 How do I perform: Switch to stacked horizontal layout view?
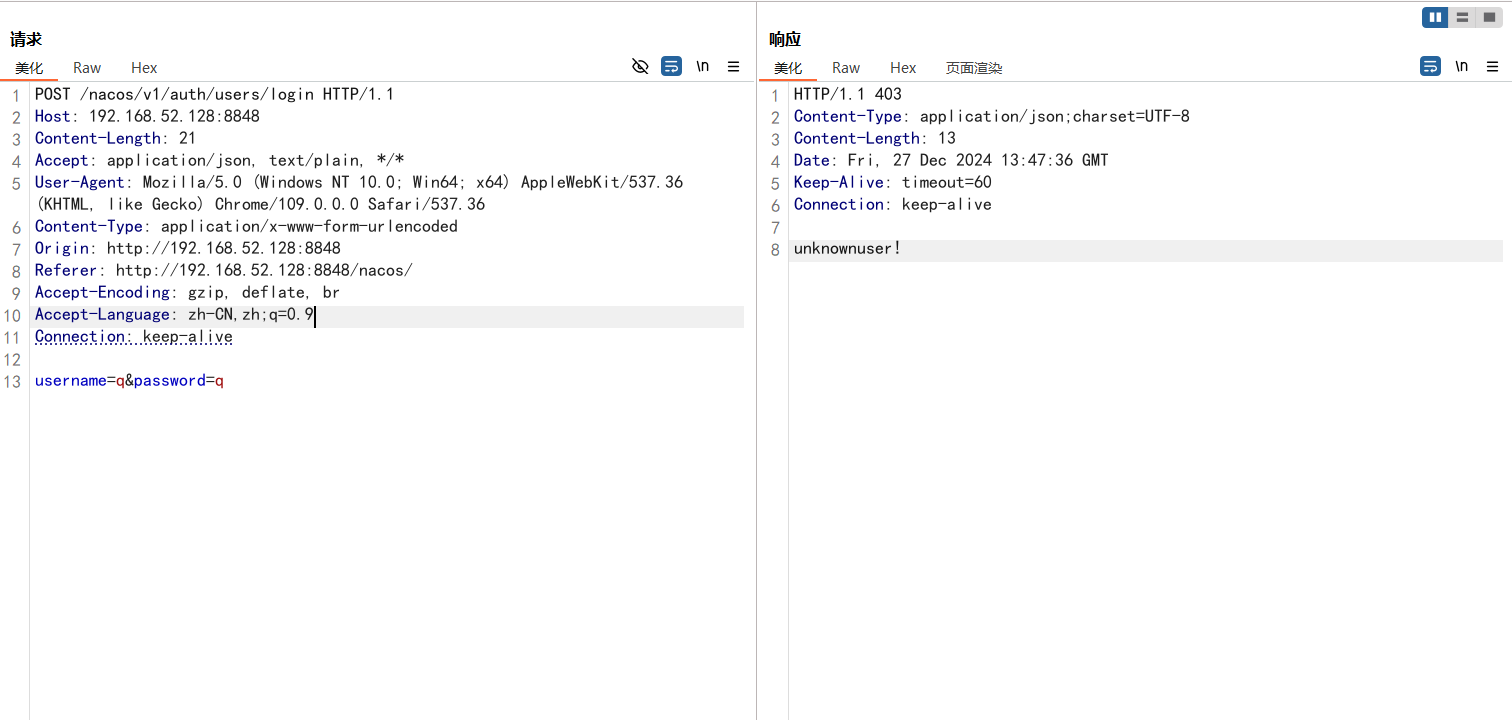[1462, 17]
